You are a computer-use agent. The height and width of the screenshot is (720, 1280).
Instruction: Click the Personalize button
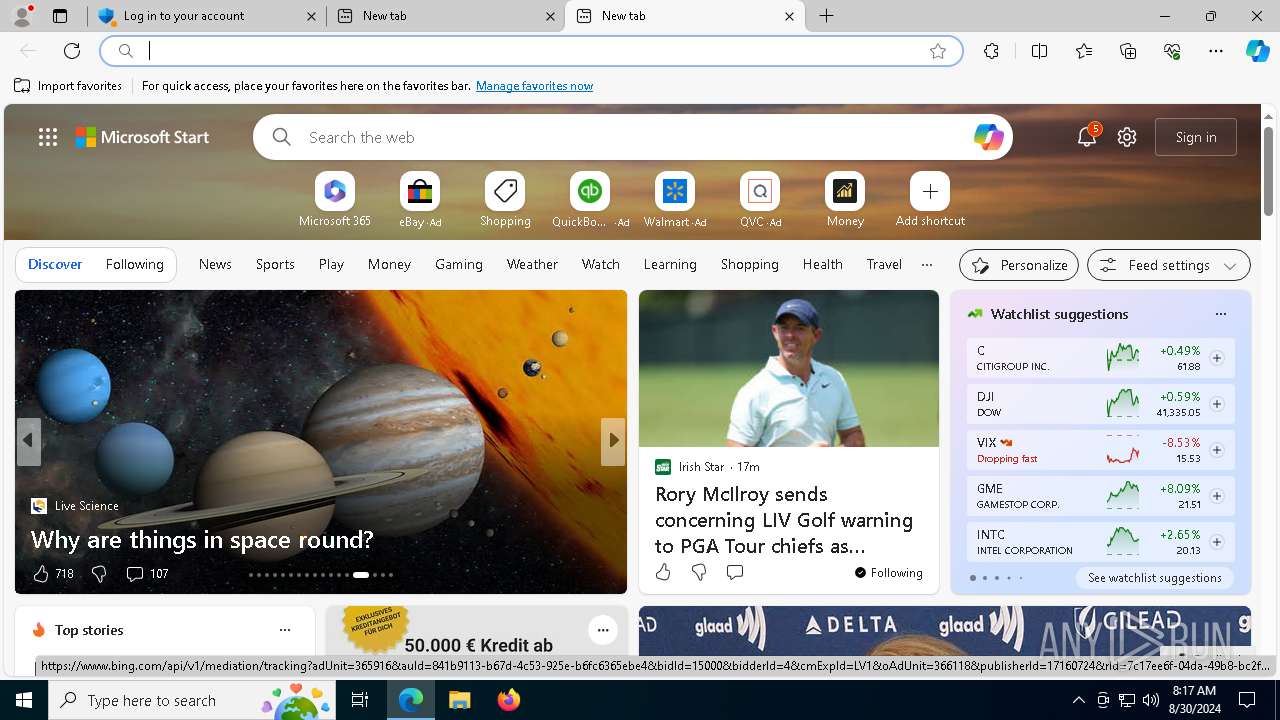tap(1019, 265)
